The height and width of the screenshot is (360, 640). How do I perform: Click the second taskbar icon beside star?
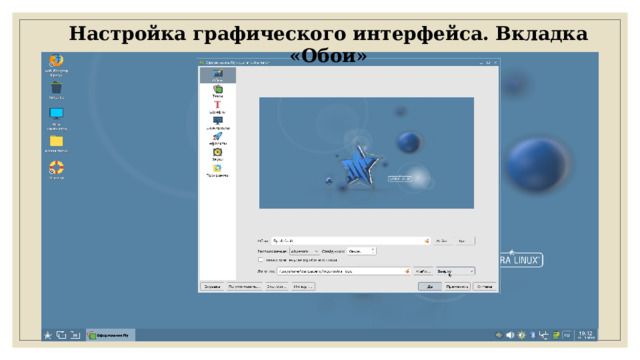click(61, 335)
